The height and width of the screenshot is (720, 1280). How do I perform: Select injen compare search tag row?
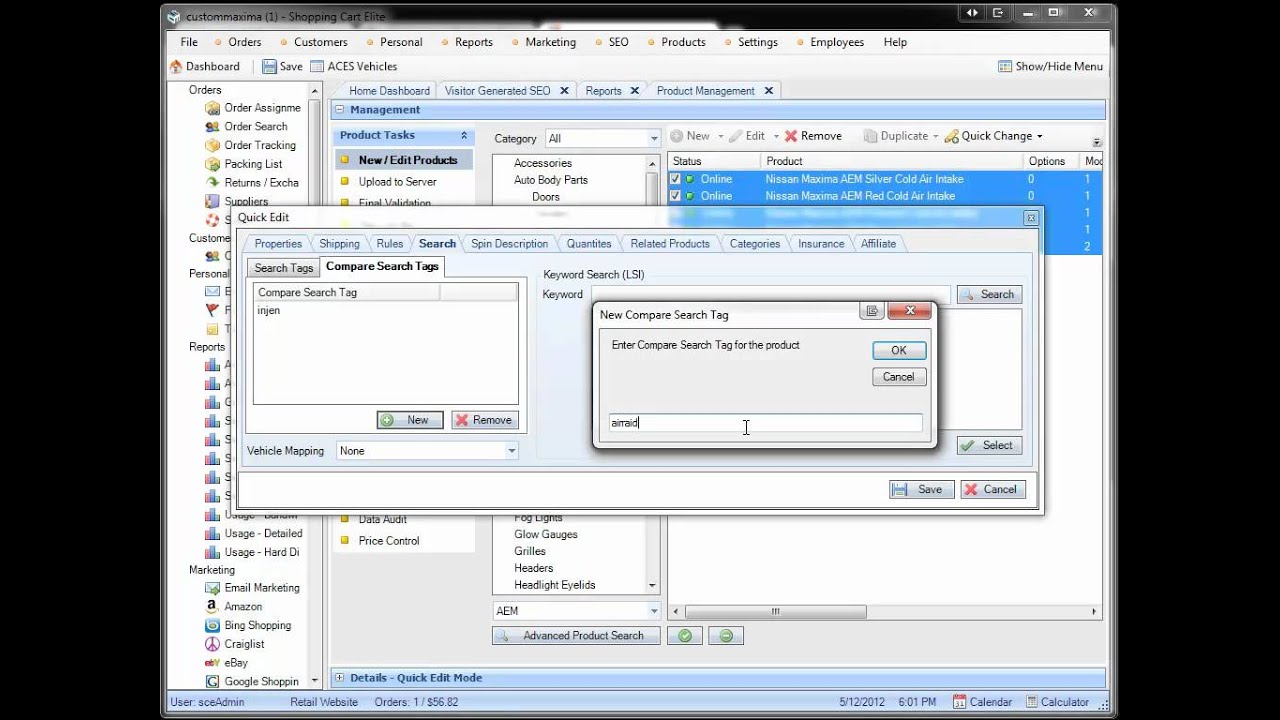[x=385, y=311]
